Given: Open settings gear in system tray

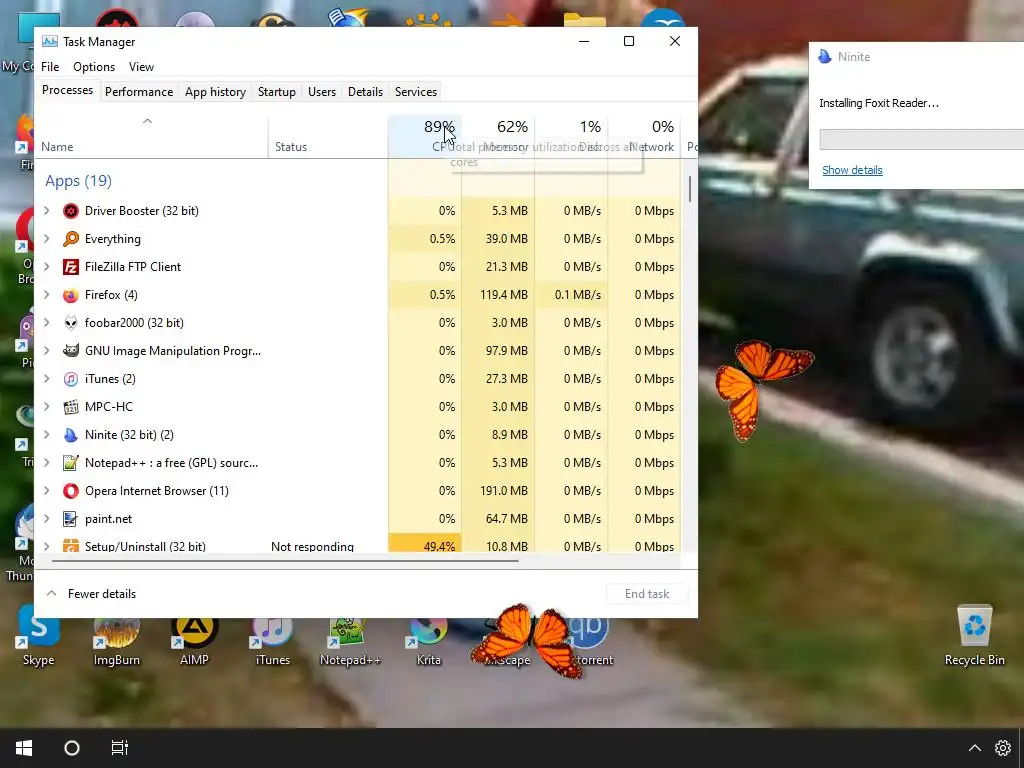Looking at the screenshot, I should pyautogui.click(x=1002, y=748).
